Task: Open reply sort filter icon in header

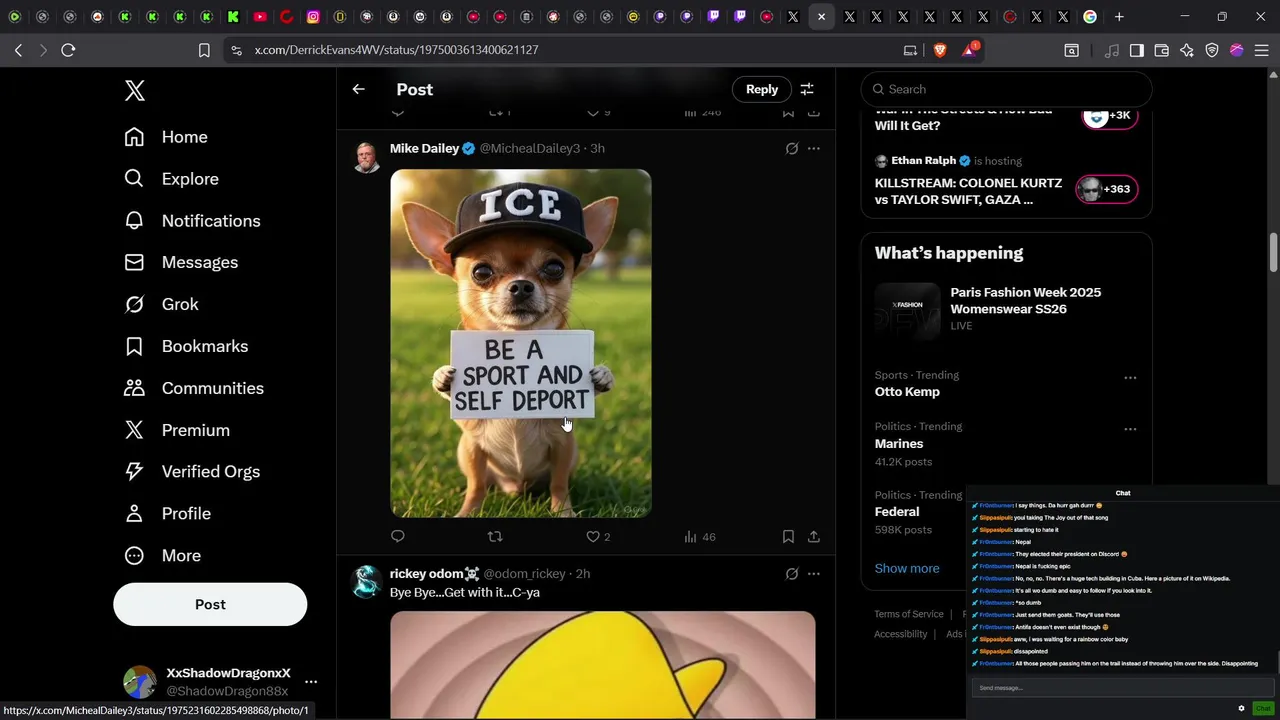Action: click(807, 89)
